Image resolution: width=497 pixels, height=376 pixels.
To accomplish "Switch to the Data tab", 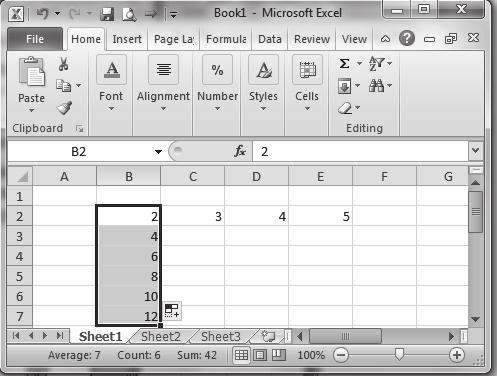I will [270, 39].
